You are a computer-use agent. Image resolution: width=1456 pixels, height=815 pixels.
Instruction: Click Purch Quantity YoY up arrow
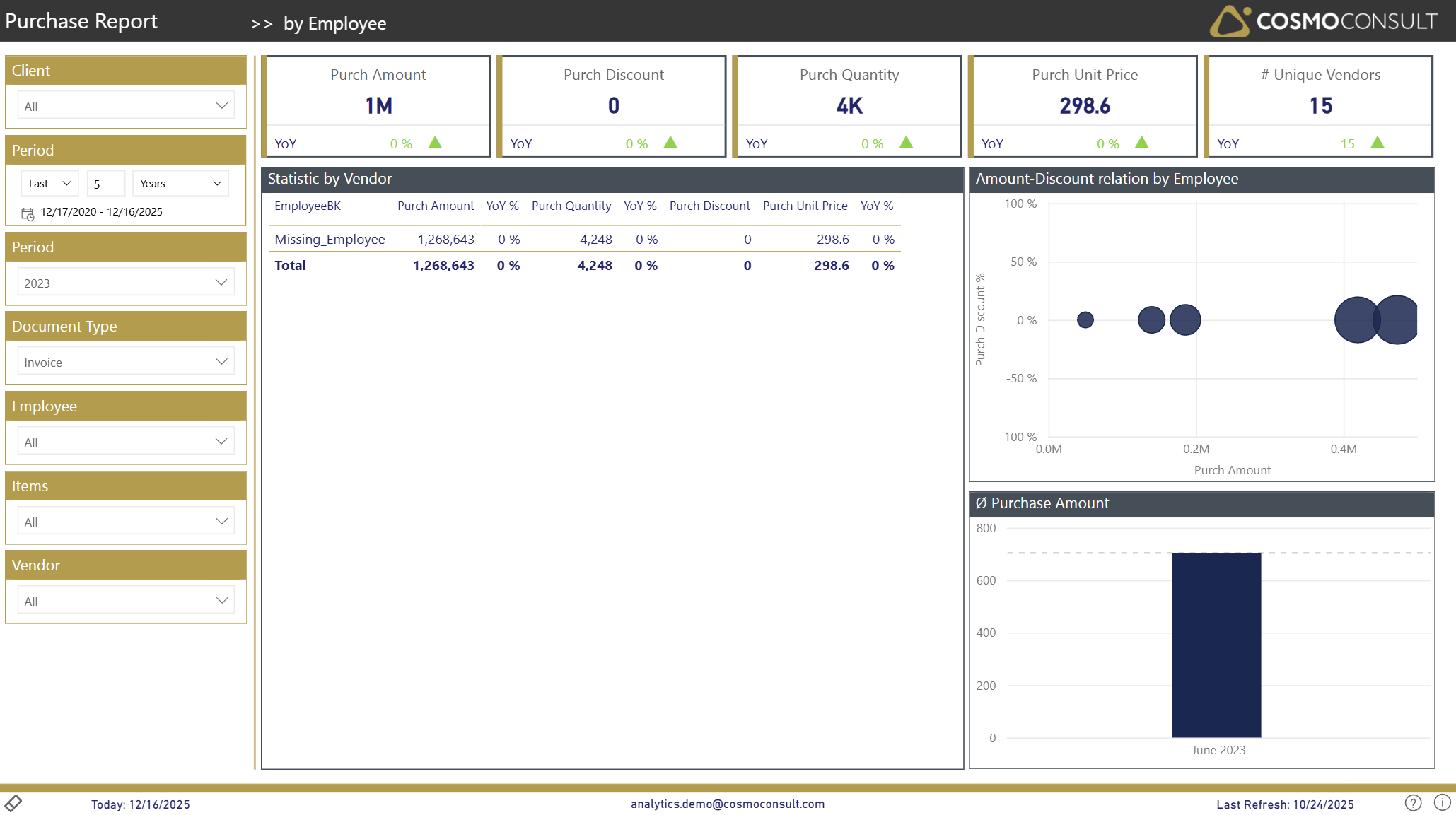pos(906,143)
